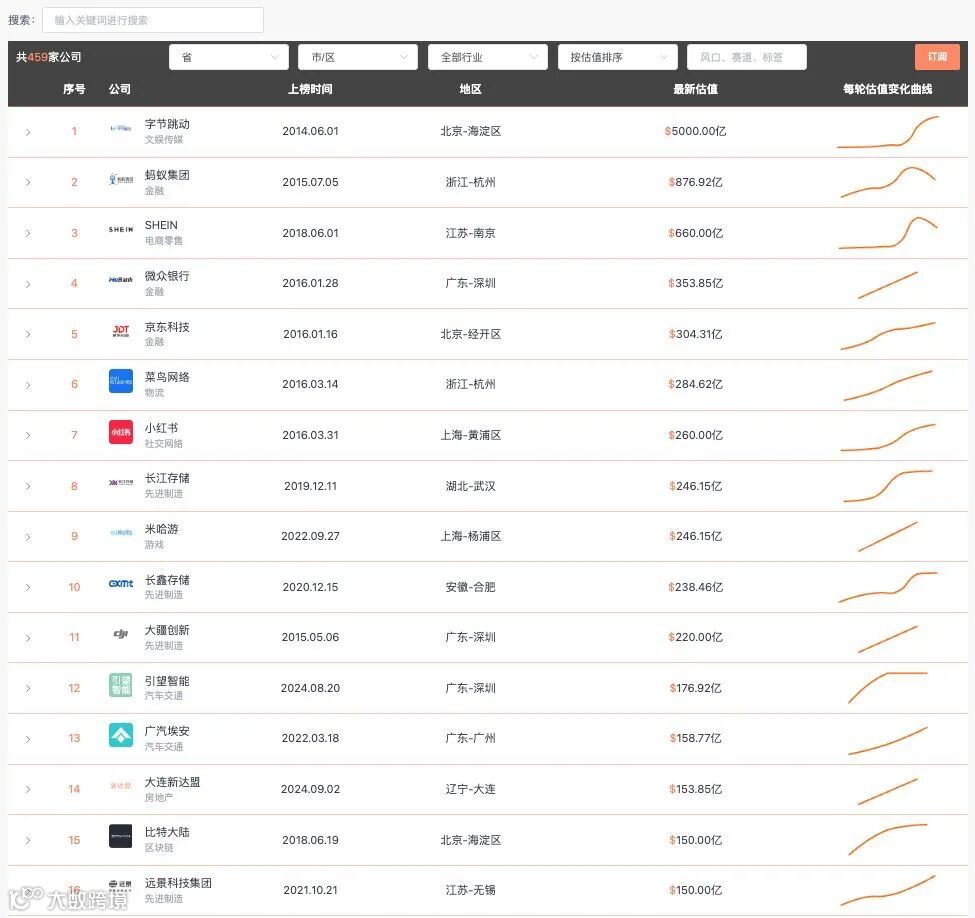
Task: Open the 长鑫存储 company name link
Action: pyautogui.click(x=167, y=580)
